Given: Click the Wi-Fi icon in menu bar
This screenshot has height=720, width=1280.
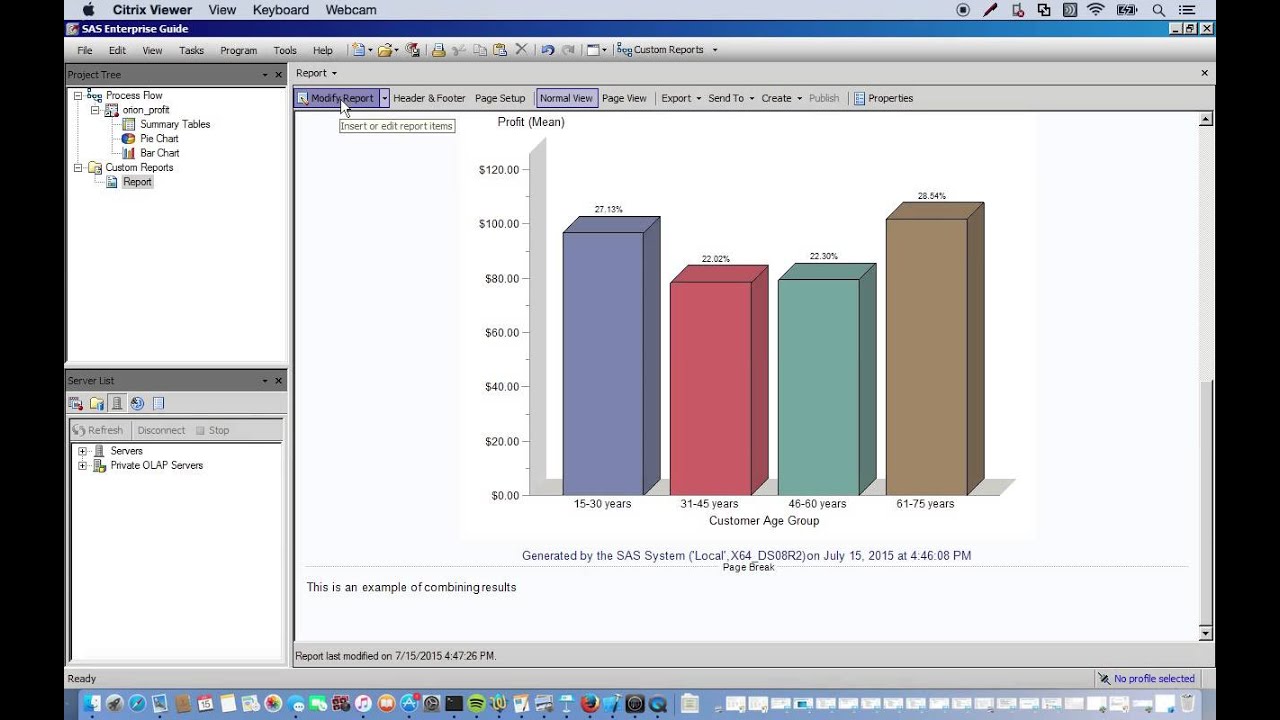Looking at the screenshot, I should click(1096, 10).
